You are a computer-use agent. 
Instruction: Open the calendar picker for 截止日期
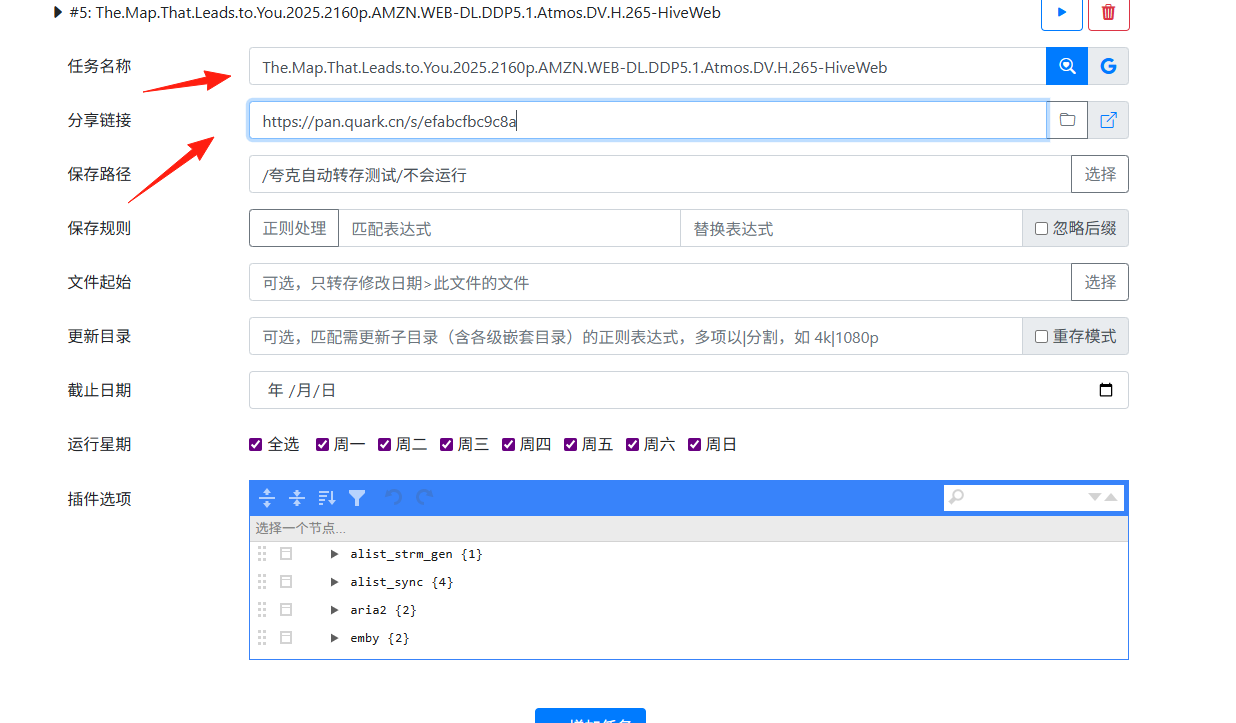[1106, 390]
